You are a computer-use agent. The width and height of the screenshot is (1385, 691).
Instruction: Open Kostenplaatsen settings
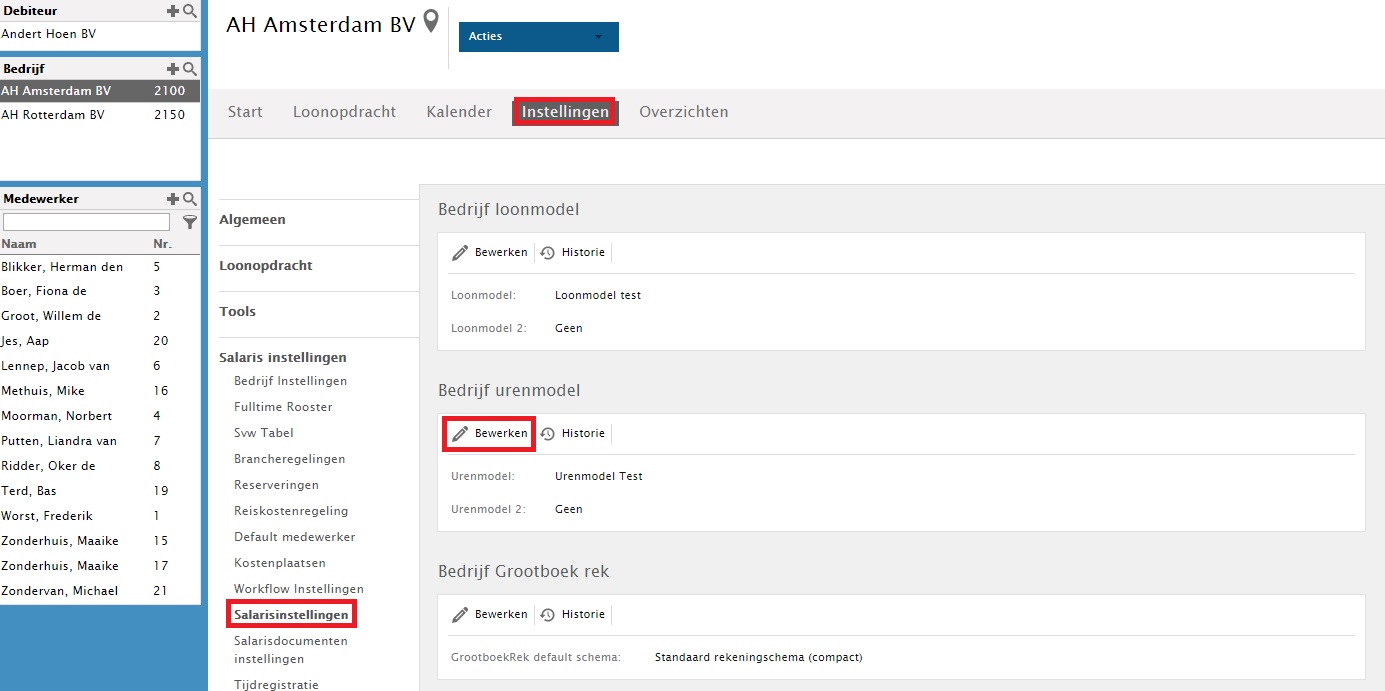coord(280,563)
